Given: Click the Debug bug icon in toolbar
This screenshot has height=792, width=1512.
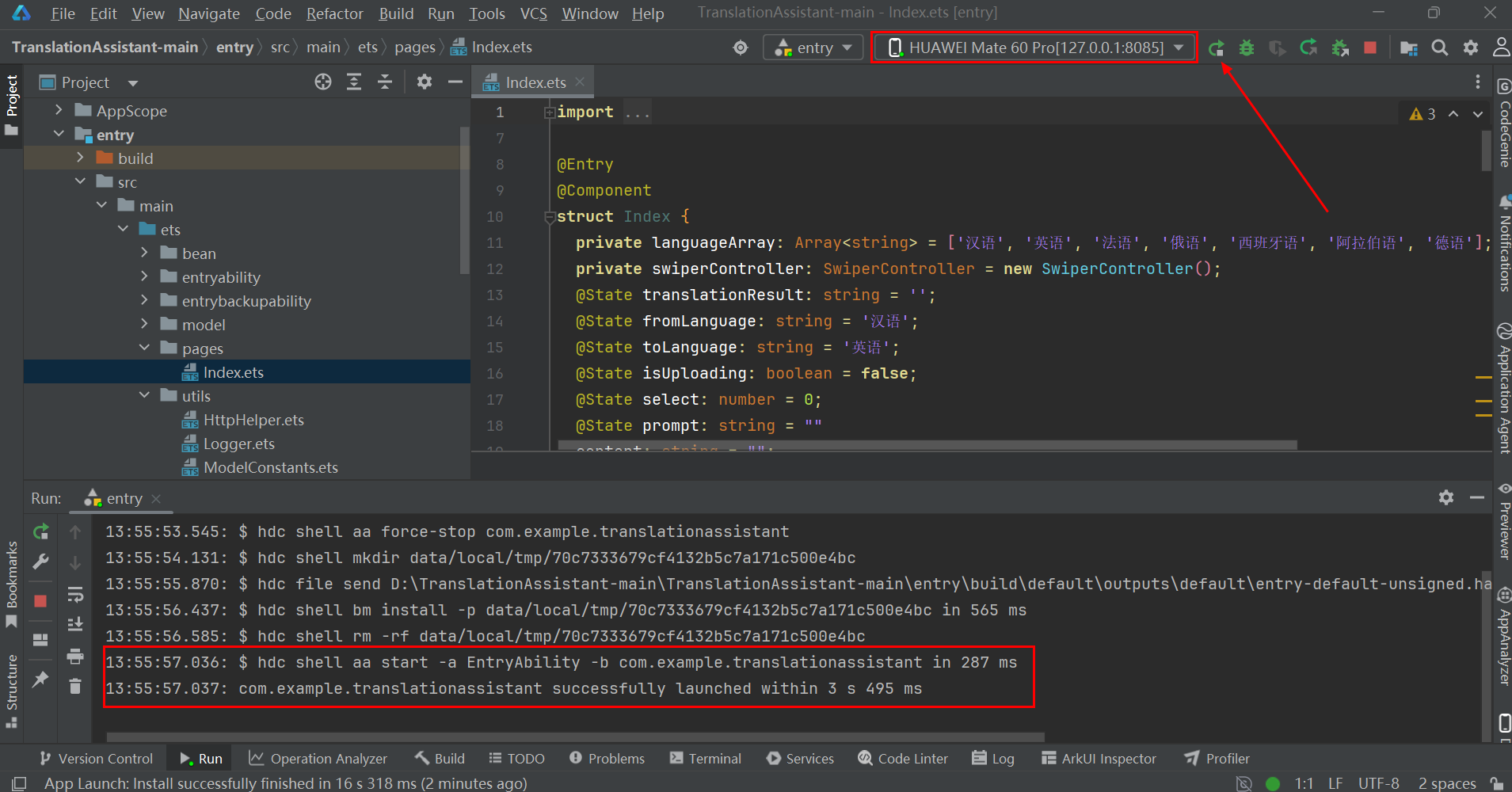Looking at the screenshot, I should tap(1247, 48).
